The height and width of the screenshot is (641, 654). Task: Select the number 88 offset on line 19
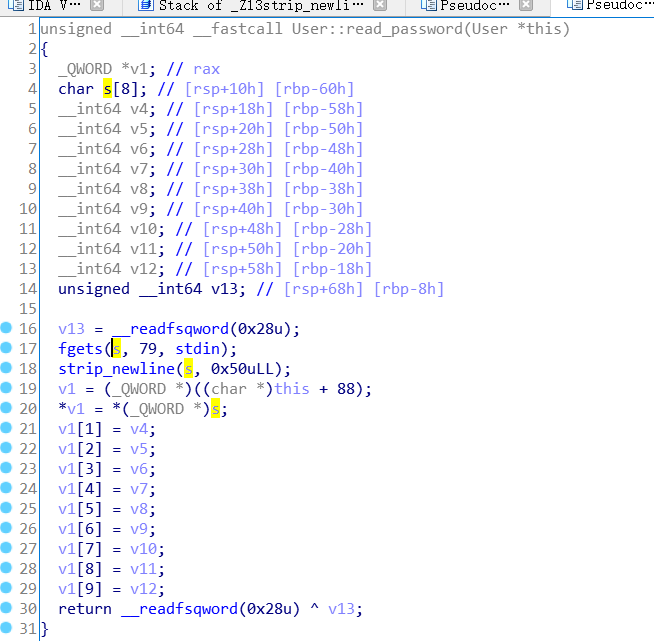pos(346,389)
